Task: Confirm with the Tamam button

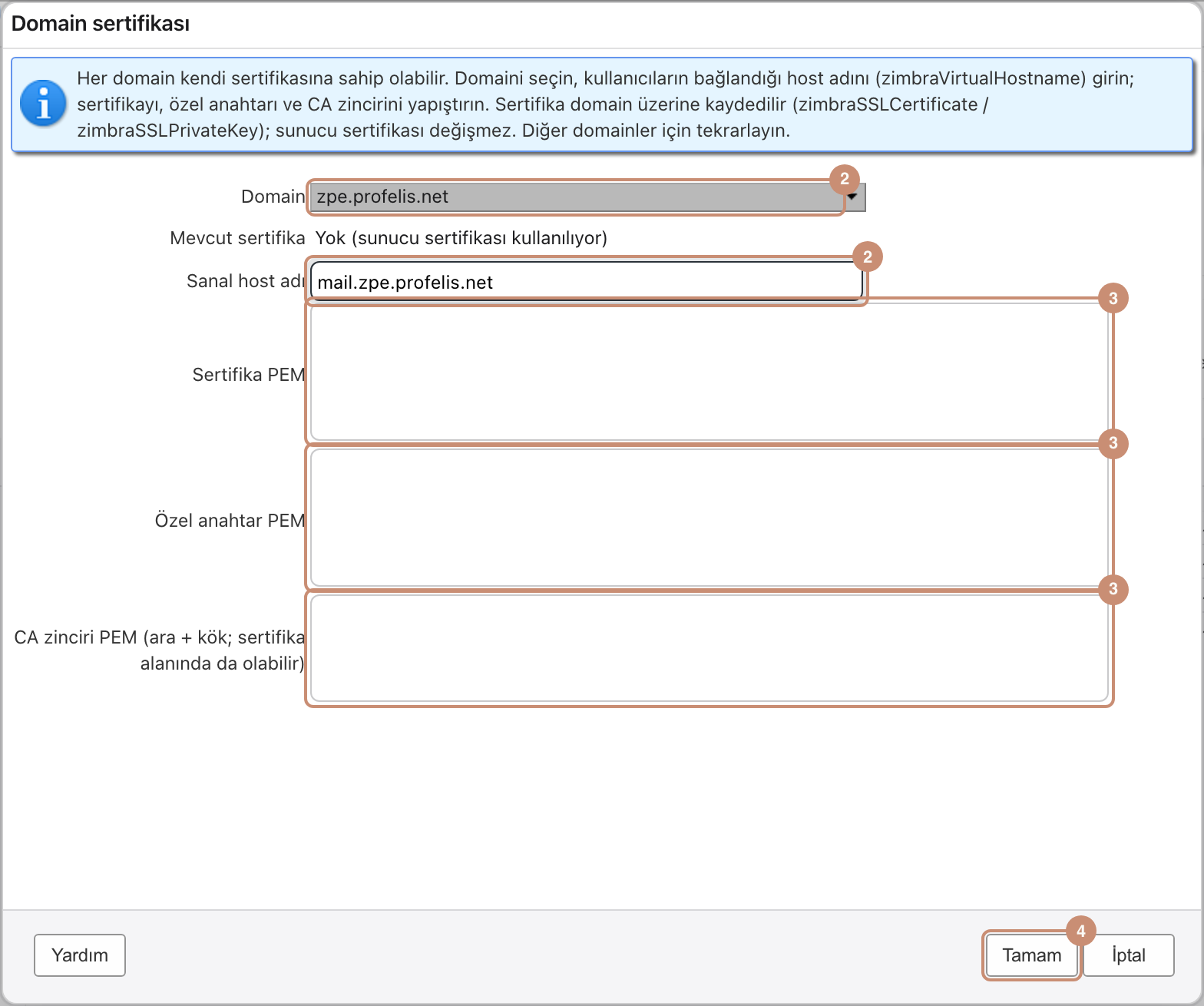Action: pyautogui.click(x=1032, y=955)
